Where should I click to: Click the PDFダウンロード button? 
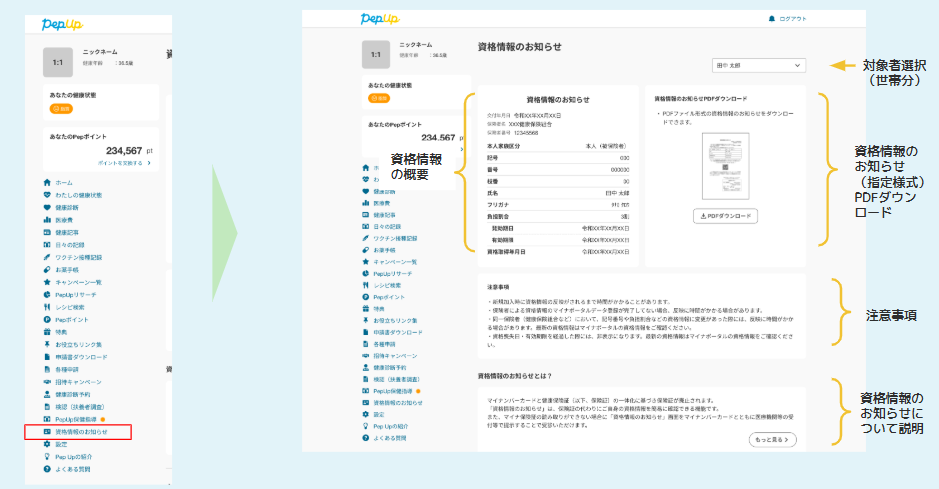725,216
